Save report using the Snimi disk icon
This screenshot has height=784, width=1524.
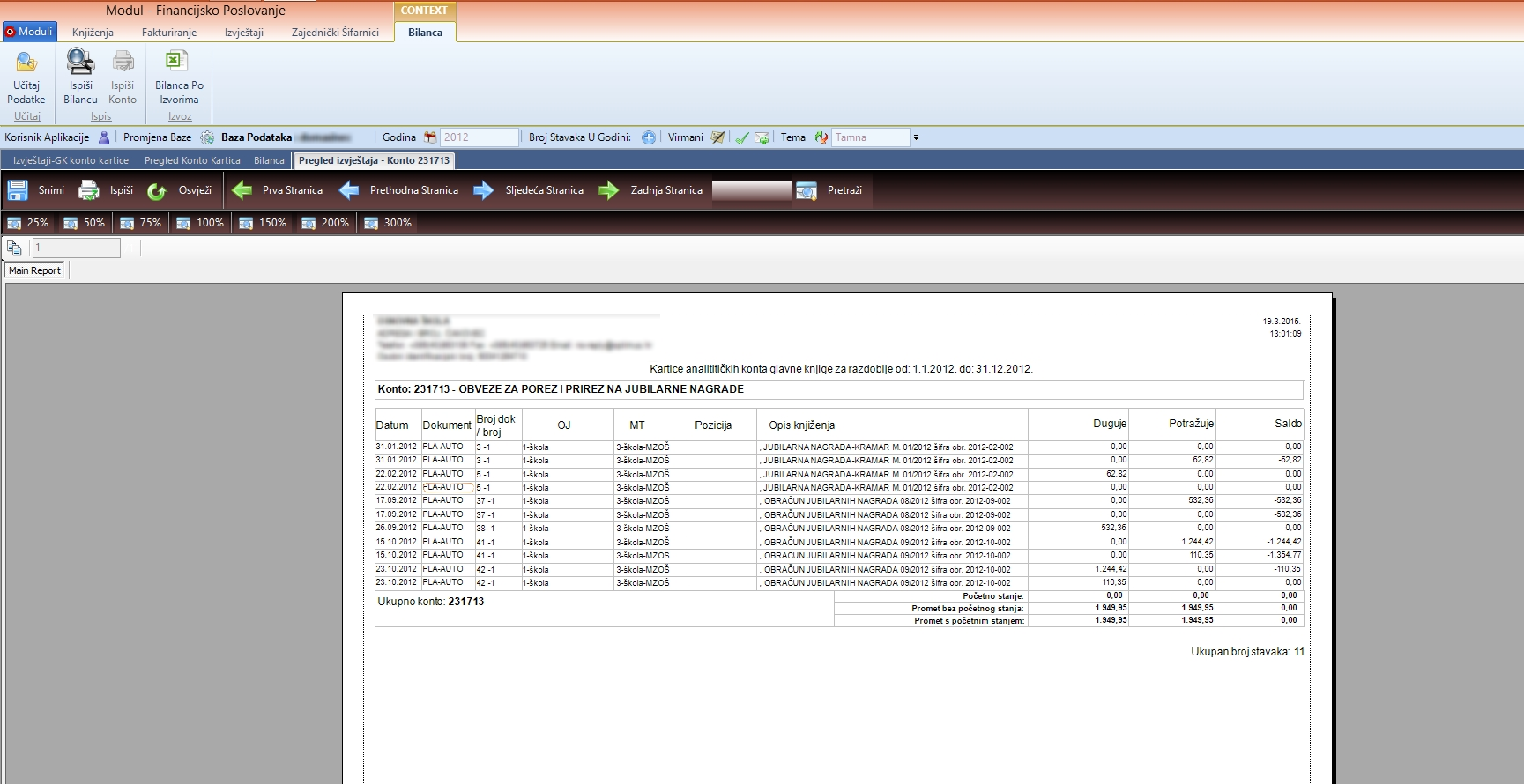click(x=18, y=190)
